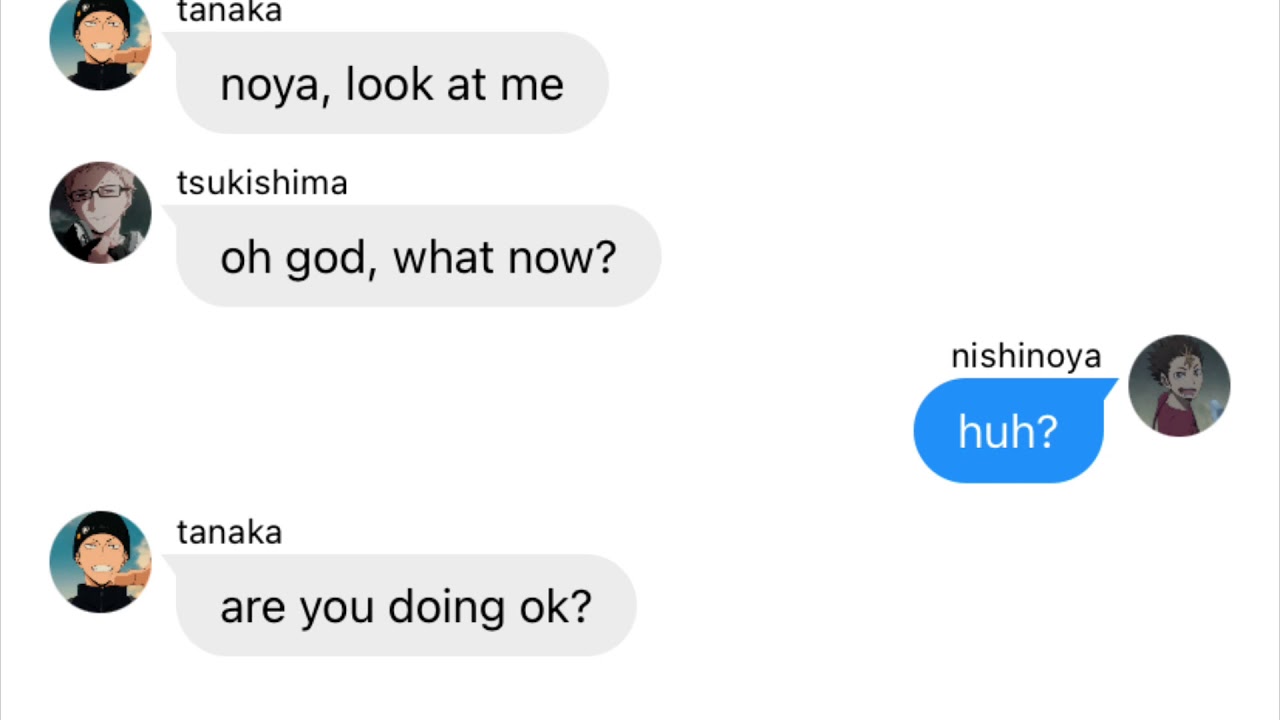The height and width of the screenshot is (720, 1280).
Task: Click the tsukishima sender name label
Action: pyautogui.click(x=262, y=183)
